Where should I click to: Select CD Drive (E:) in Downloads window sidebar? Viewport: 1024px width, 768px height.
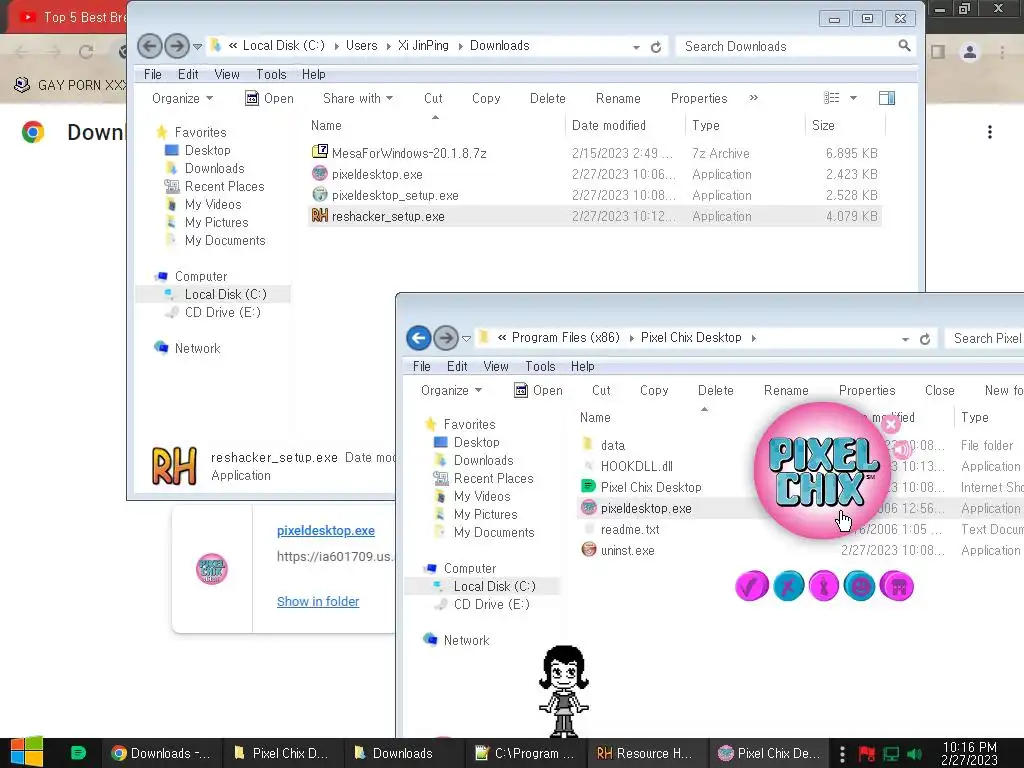click(222, 312)
